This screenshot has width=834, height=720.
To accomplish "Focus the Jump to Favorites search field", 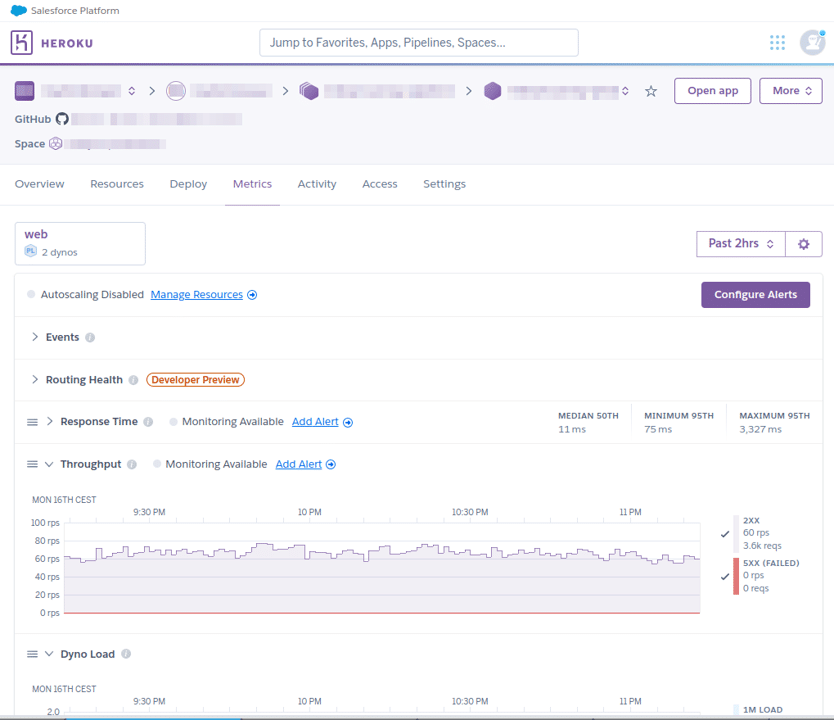I will tap(419, 43).
